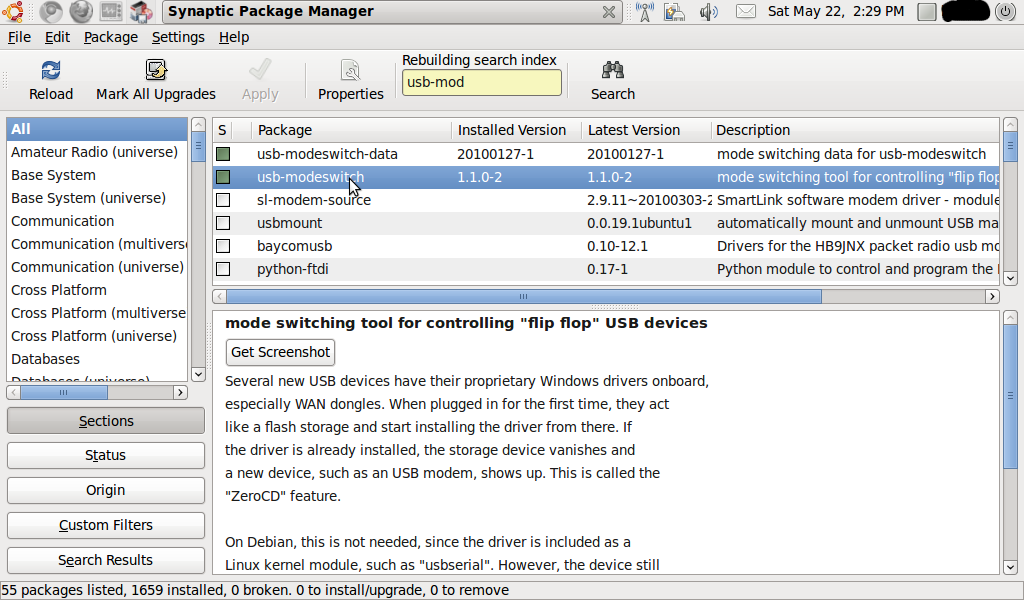Open the Settings menu
The width and height of the screenshot is (1024, 600).
tap(178, 37)
